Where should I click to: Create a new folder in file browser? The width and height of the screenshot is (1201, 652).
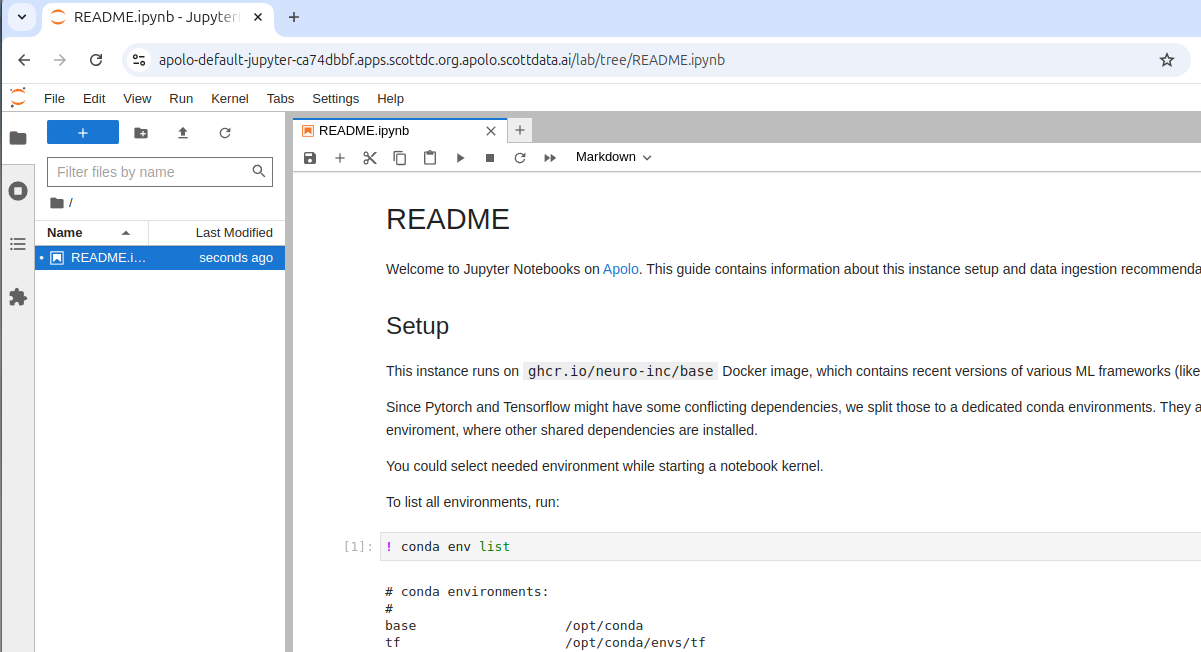[141, 133]
